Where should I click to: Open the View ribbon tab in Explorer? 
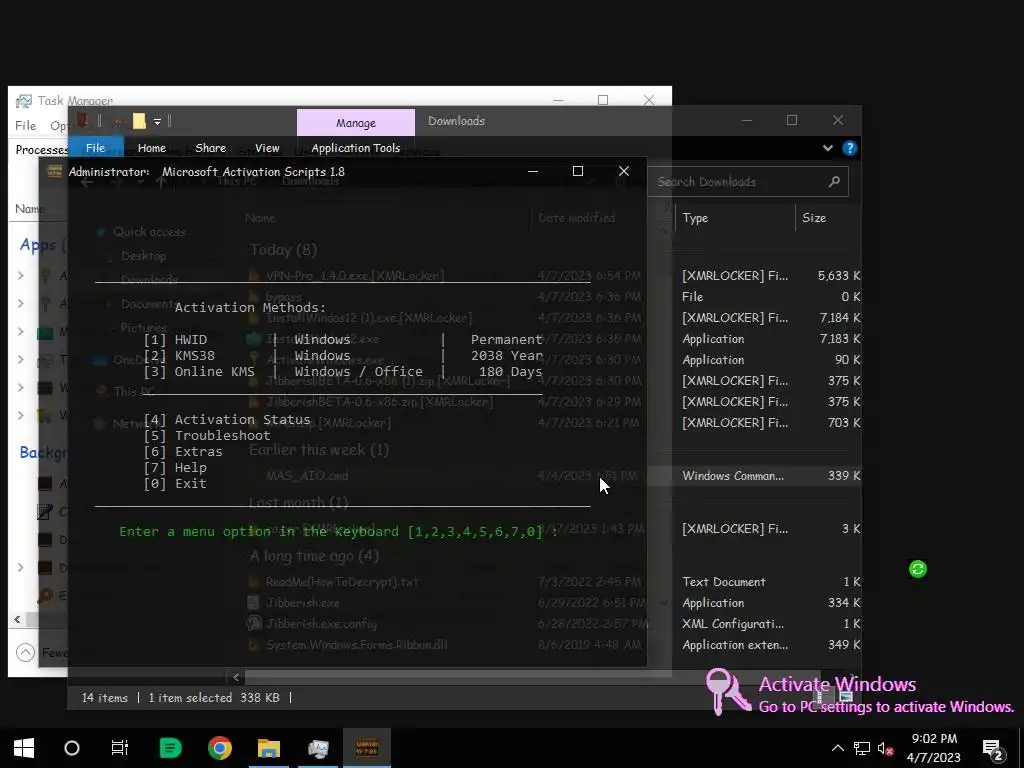click(x=267, y=148)
